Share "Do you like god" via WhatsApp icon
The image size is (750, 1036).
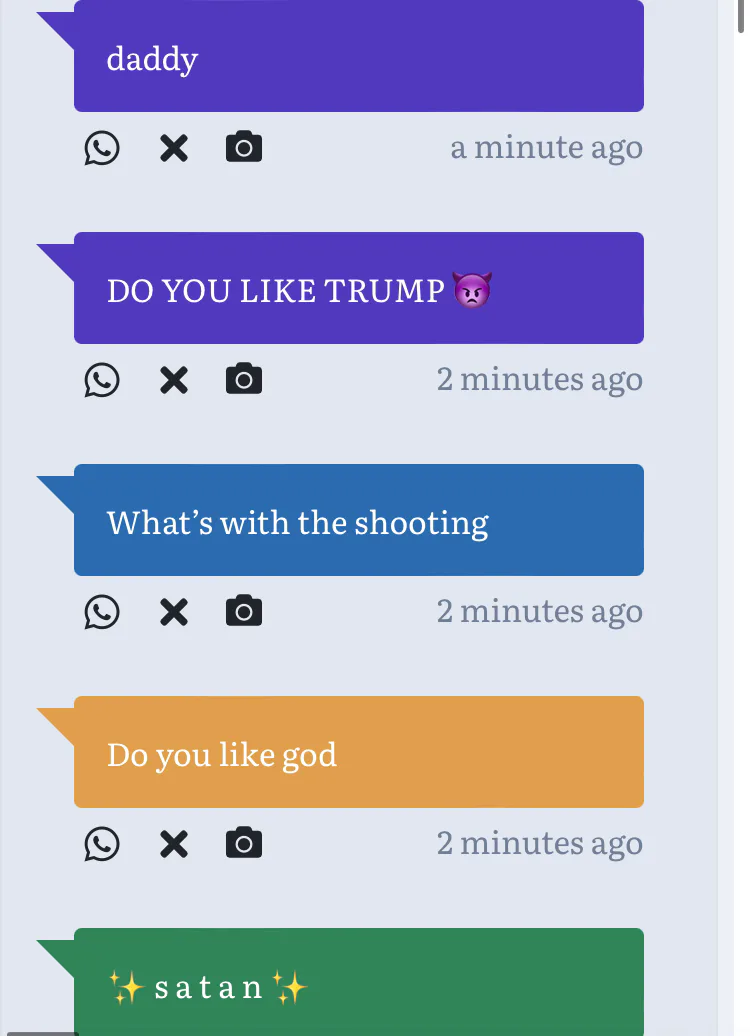(x=102, y=844)
